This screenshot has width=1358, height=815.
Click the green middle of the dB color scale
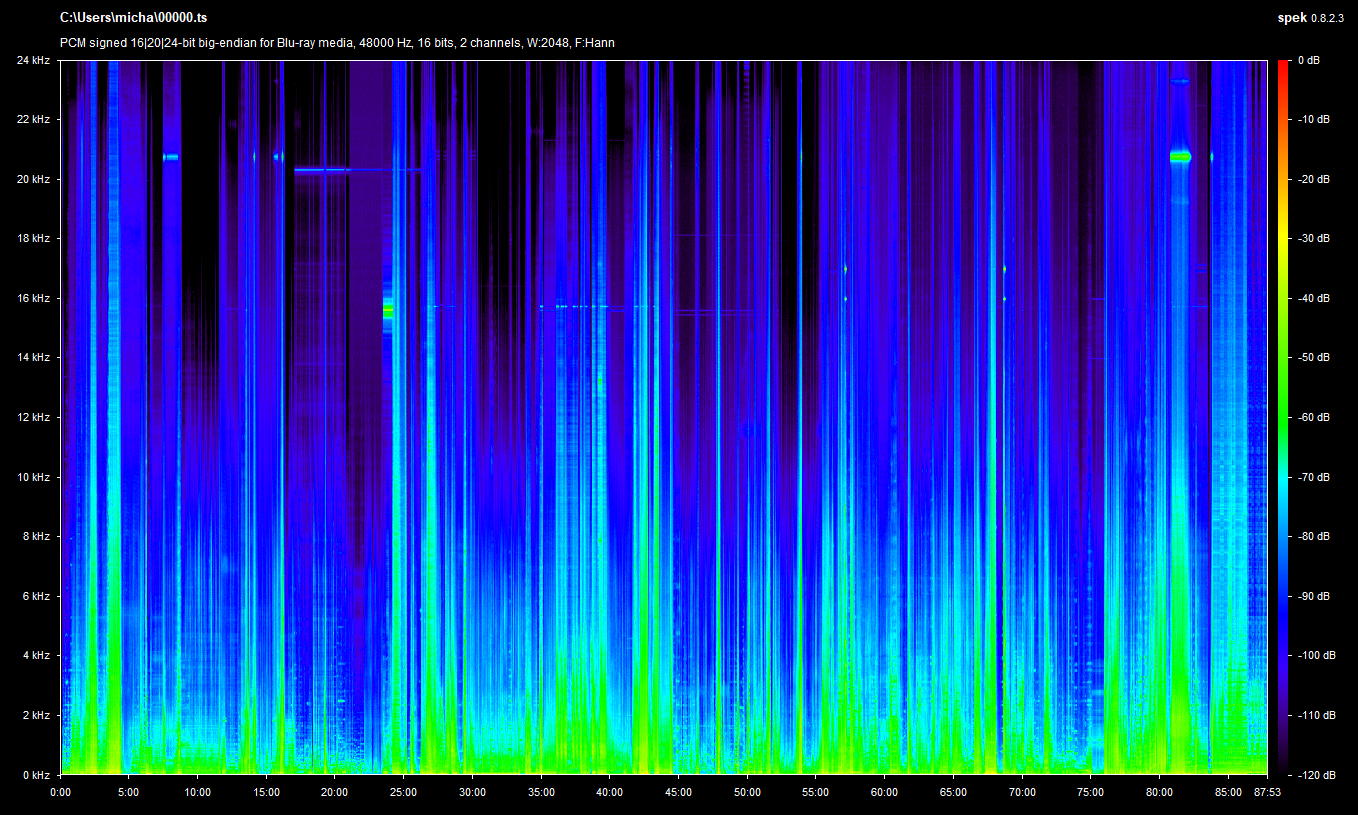(x=1283, y=417)
